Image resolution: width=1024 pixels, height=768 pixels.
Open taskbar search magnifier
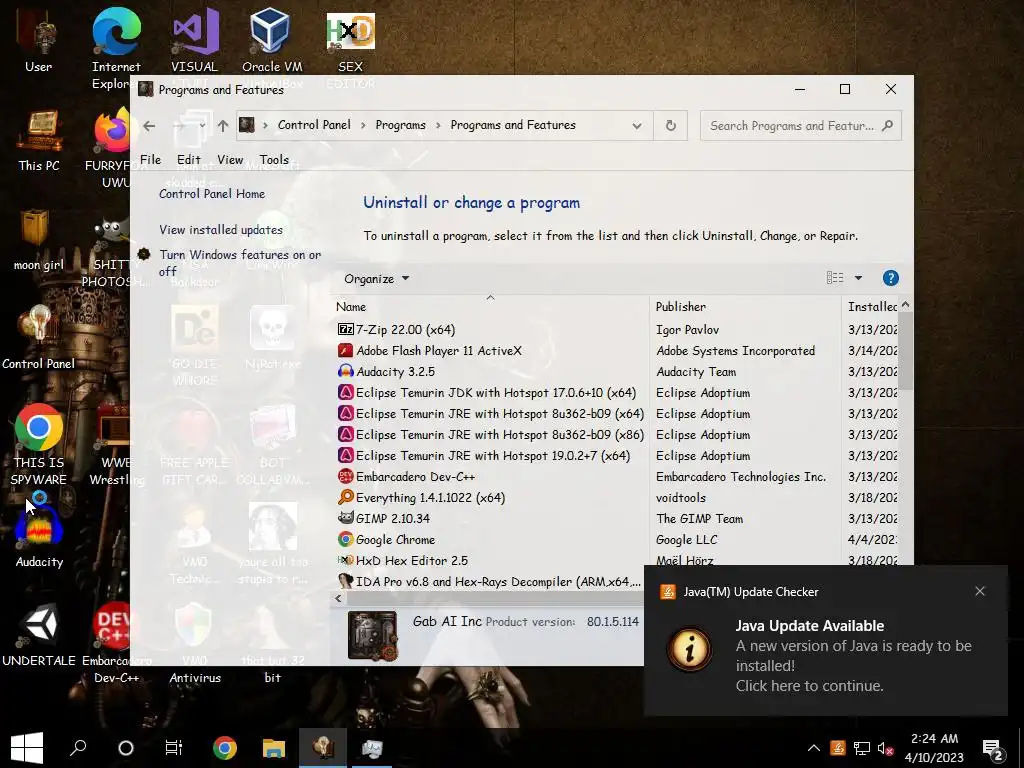tap(78, 748)
